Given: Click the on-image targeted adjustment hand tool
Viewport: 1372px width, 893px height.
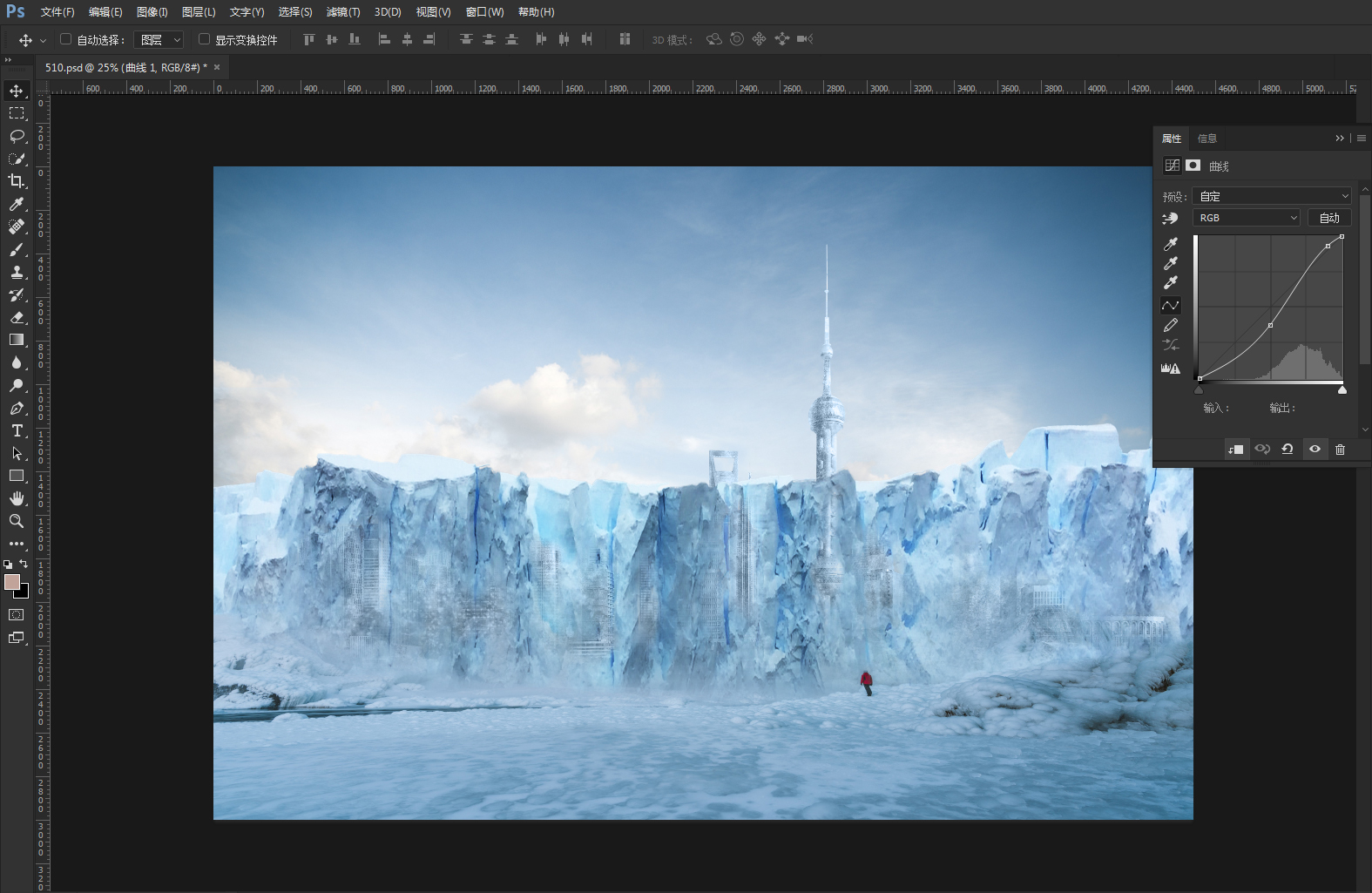Looking at the screenshot, I should 1170,218.
